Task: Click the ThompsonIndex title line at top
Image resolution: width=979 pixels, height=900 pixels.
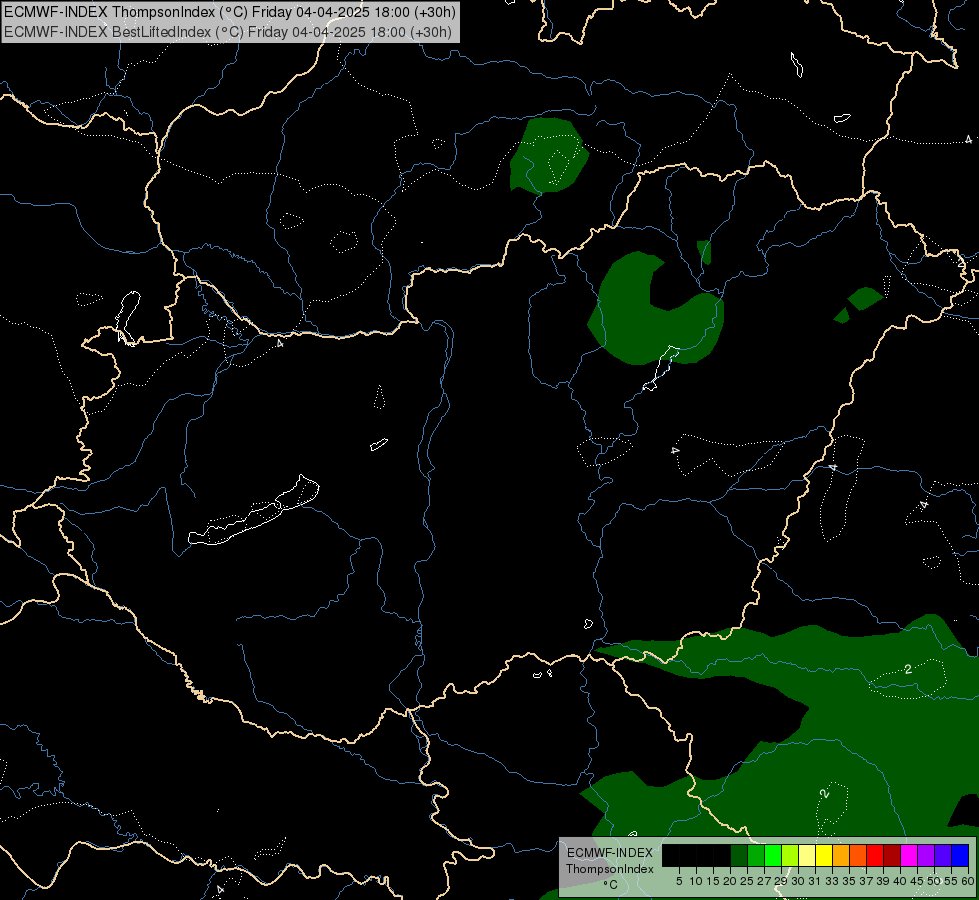Action: click(x=230, y=12)
